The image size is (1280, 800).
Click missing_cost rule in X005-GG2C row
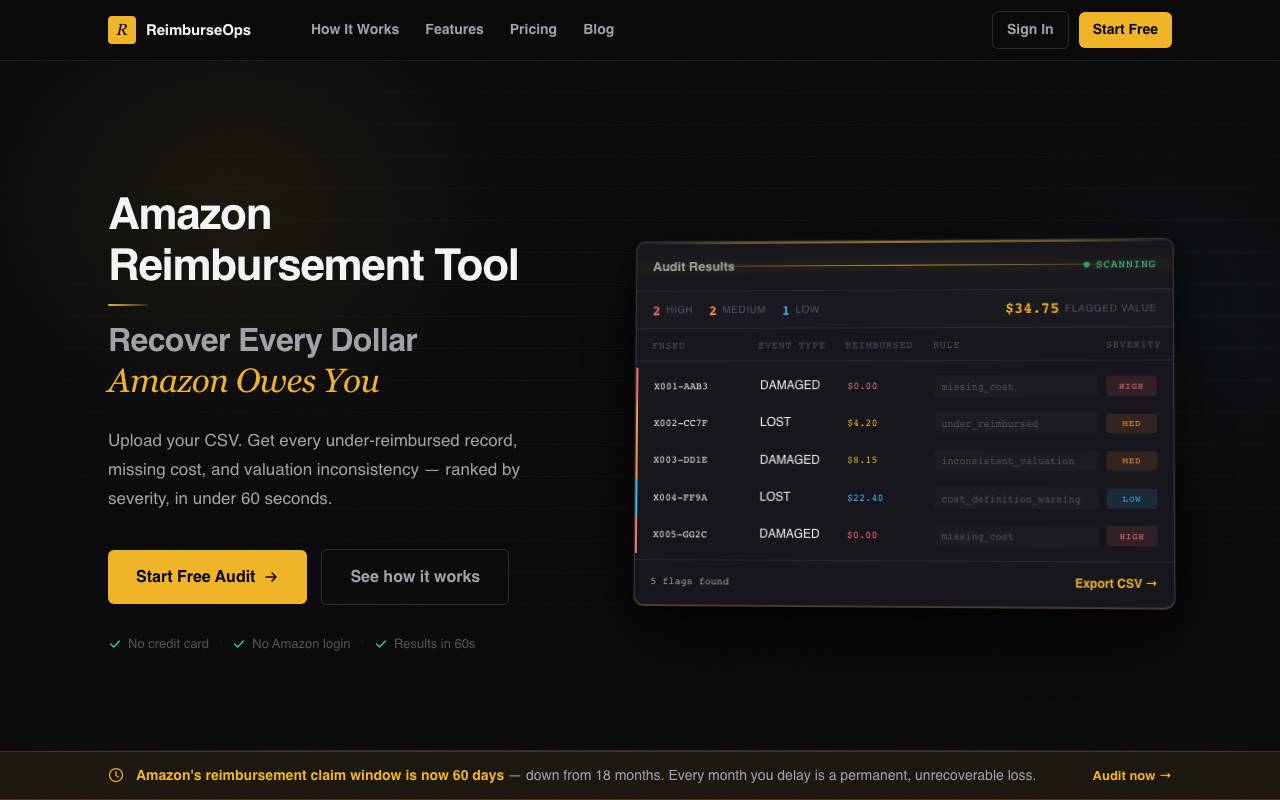pos(1016,536)
